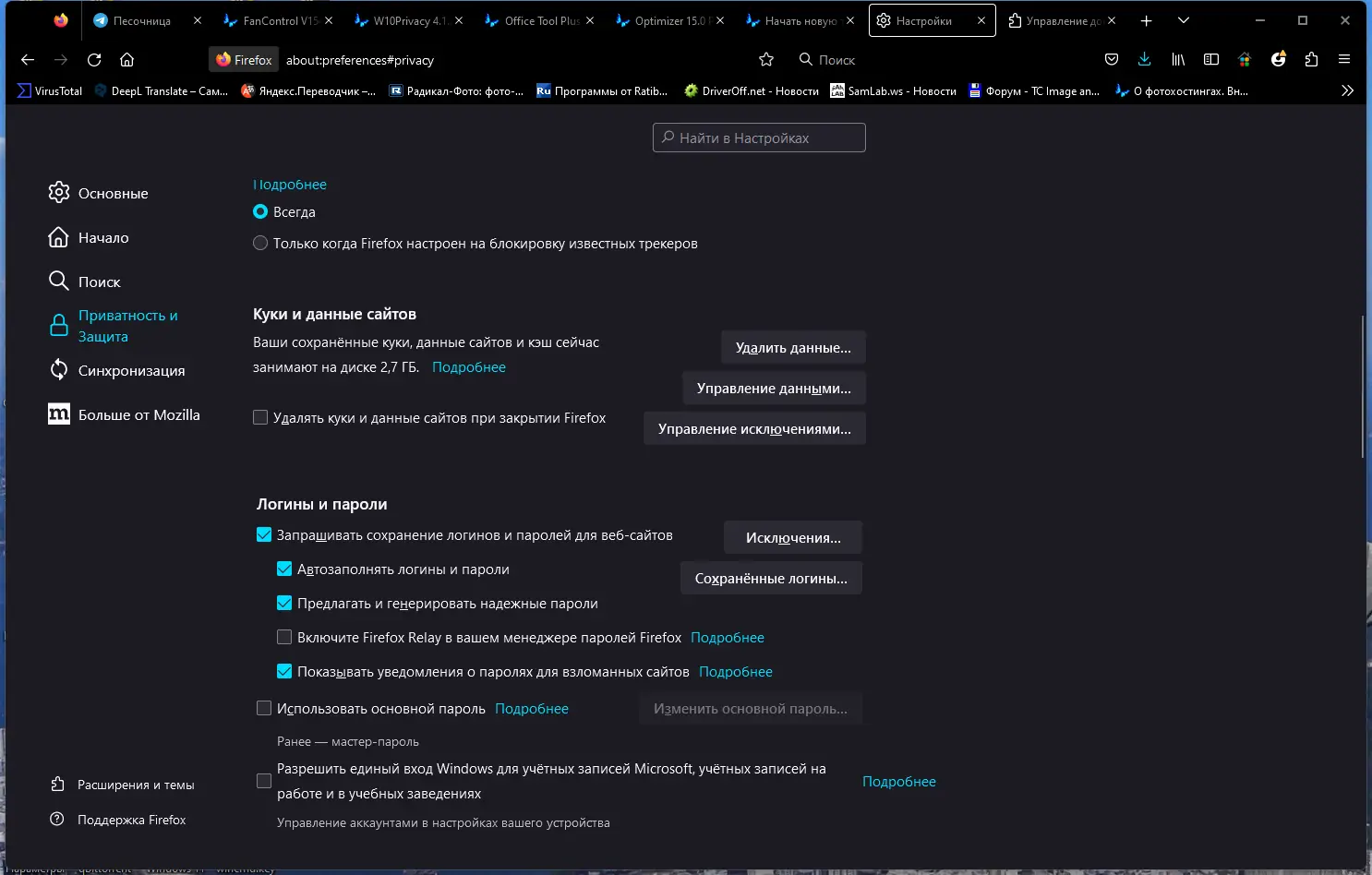This screenshot has height=875, width=1372.
Task: Click the vertical page scrollbar
Action: [x=1363, y=388]
